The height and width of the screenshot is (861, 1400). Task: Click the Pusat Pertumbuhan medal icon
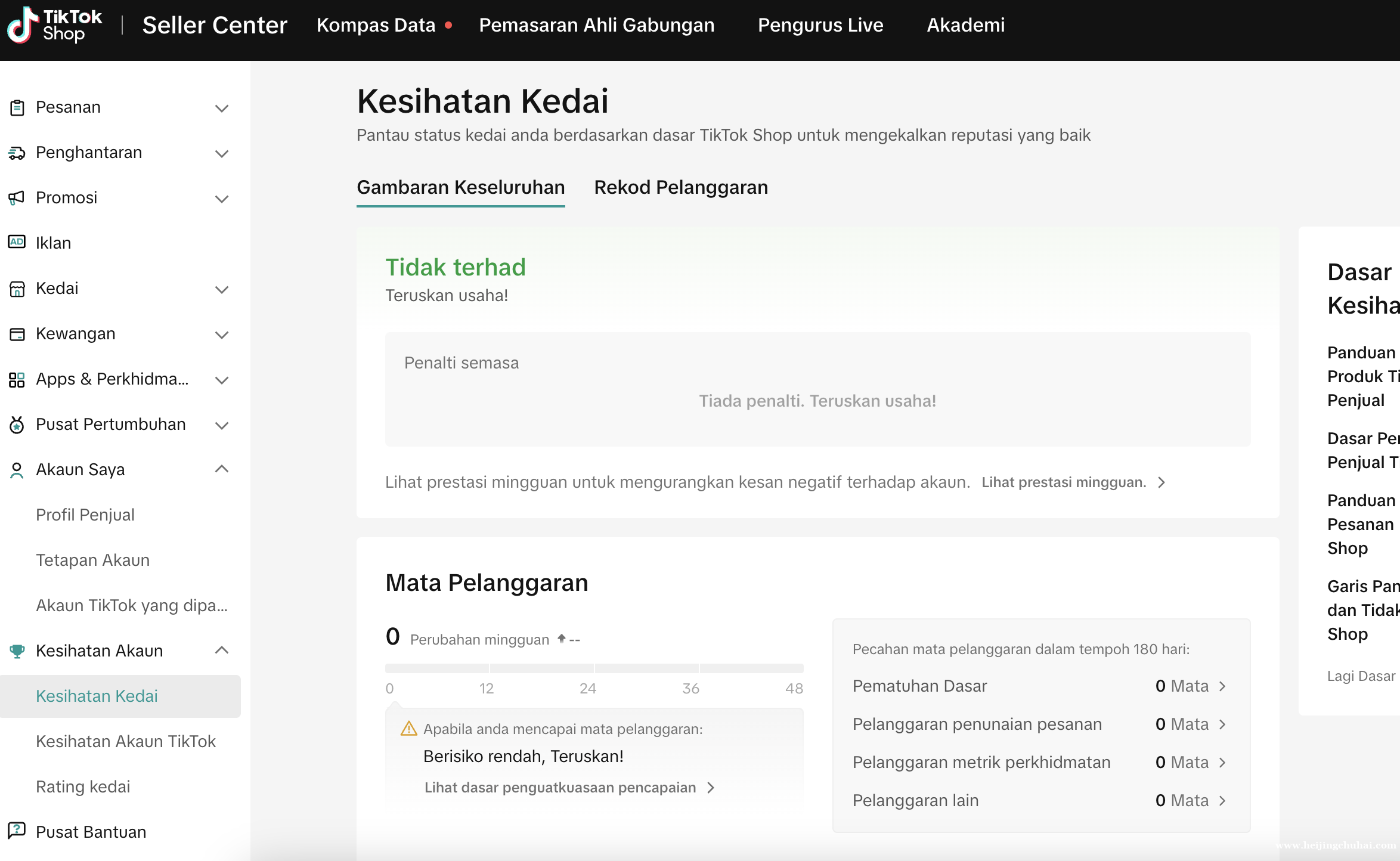(x=17, y=425)
